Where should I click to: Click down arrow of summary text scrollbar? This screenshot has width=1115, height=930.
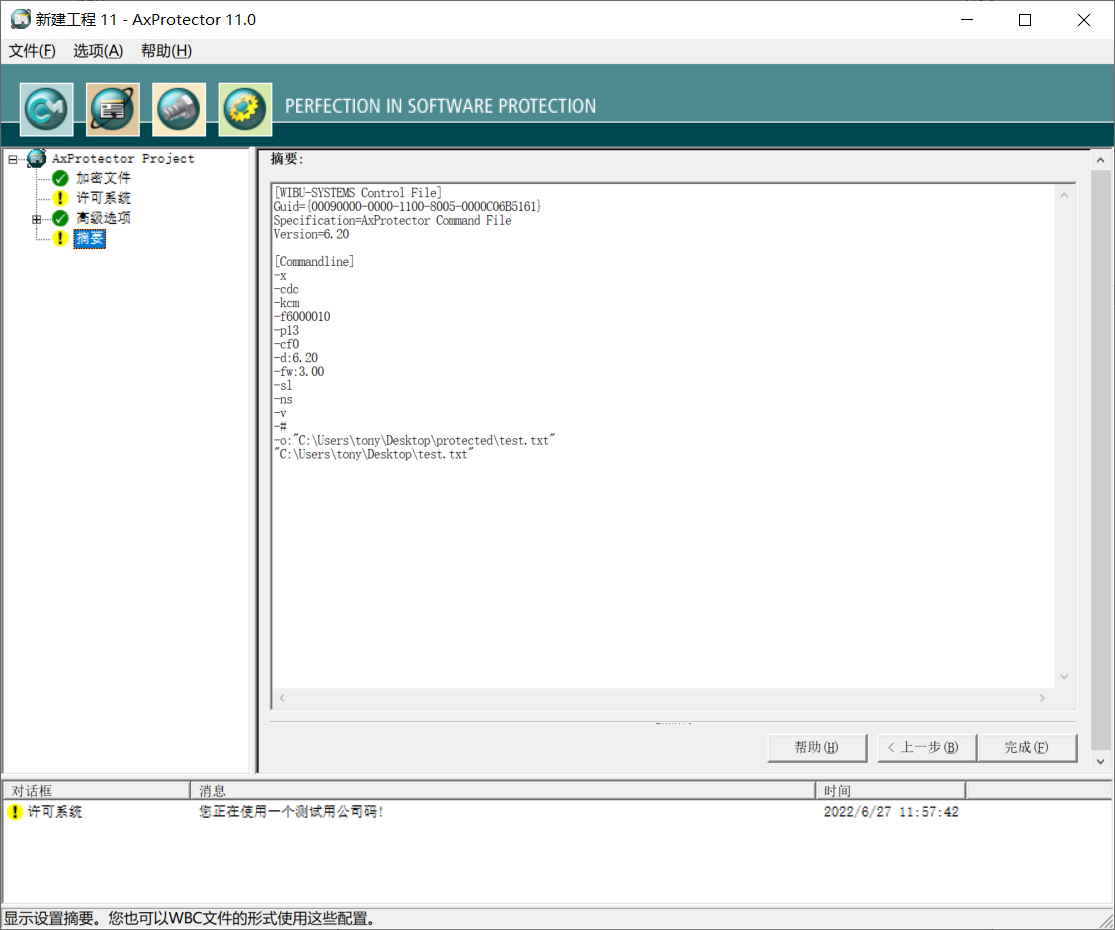[1065, 677]
